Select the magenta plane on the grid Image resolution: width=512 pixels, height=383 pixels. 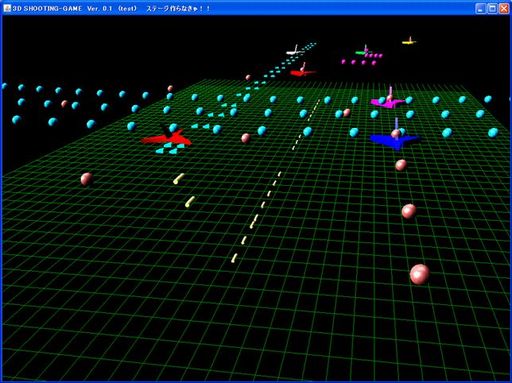click(x=388, y=100)
